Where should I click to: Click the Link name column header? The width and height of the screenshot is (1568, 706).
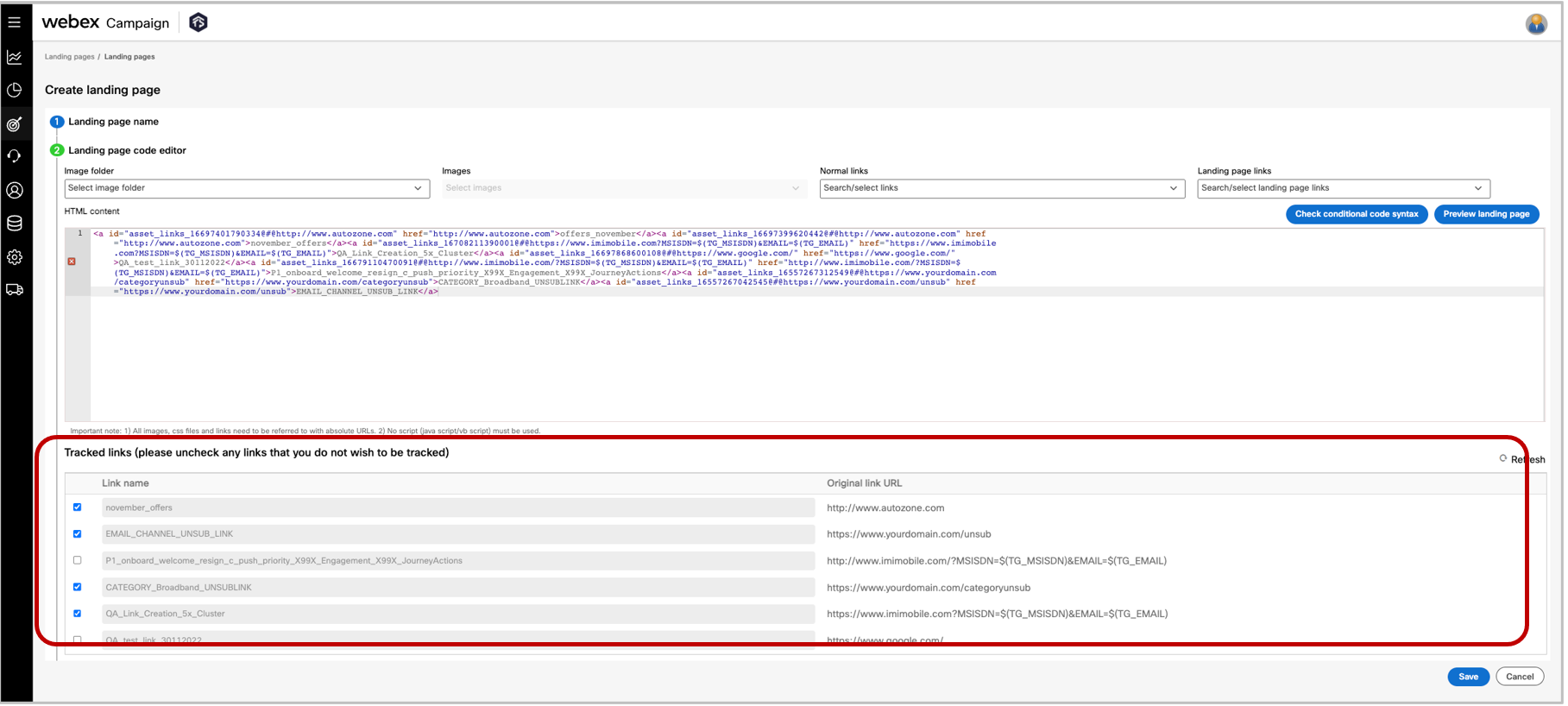pos(125,483)
